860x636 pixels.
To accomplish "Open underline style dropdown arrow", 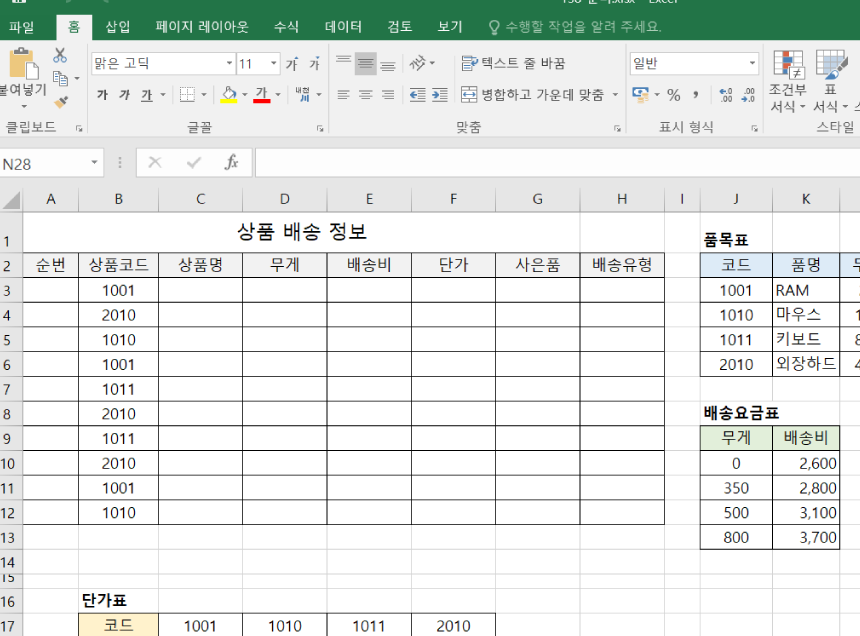I will (x=163, y=95).
